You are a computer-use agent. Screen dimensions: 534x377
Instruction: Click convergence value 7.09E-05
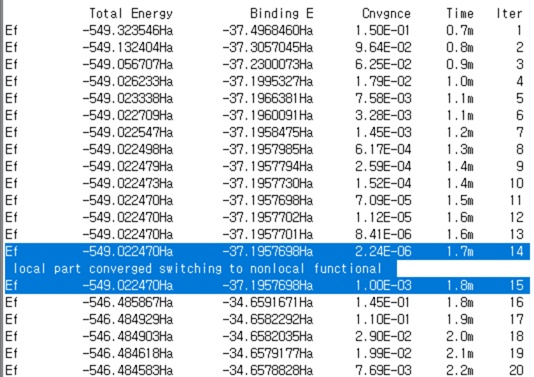[383, 201]
